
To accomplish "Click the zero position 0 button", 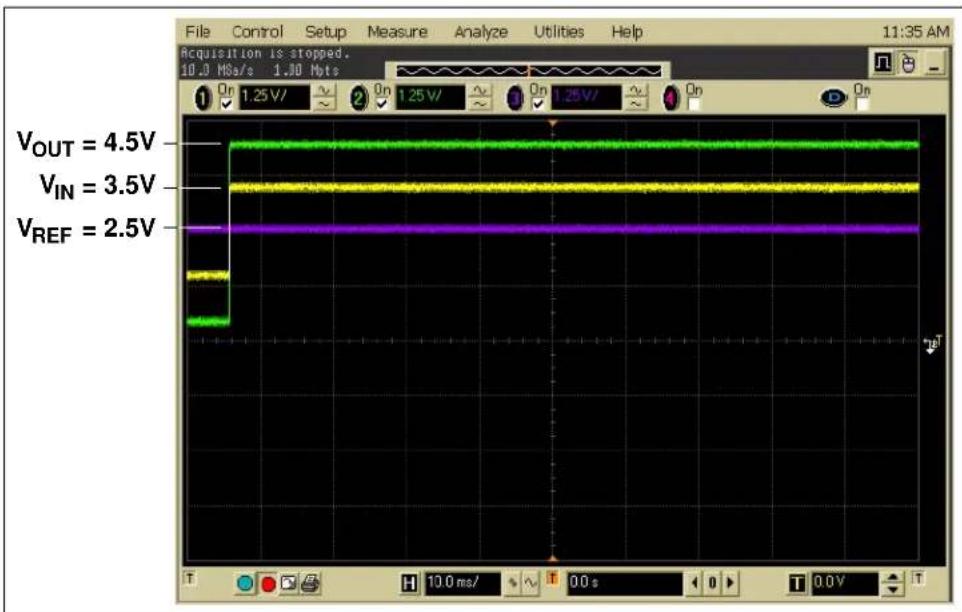I will 712,583.
